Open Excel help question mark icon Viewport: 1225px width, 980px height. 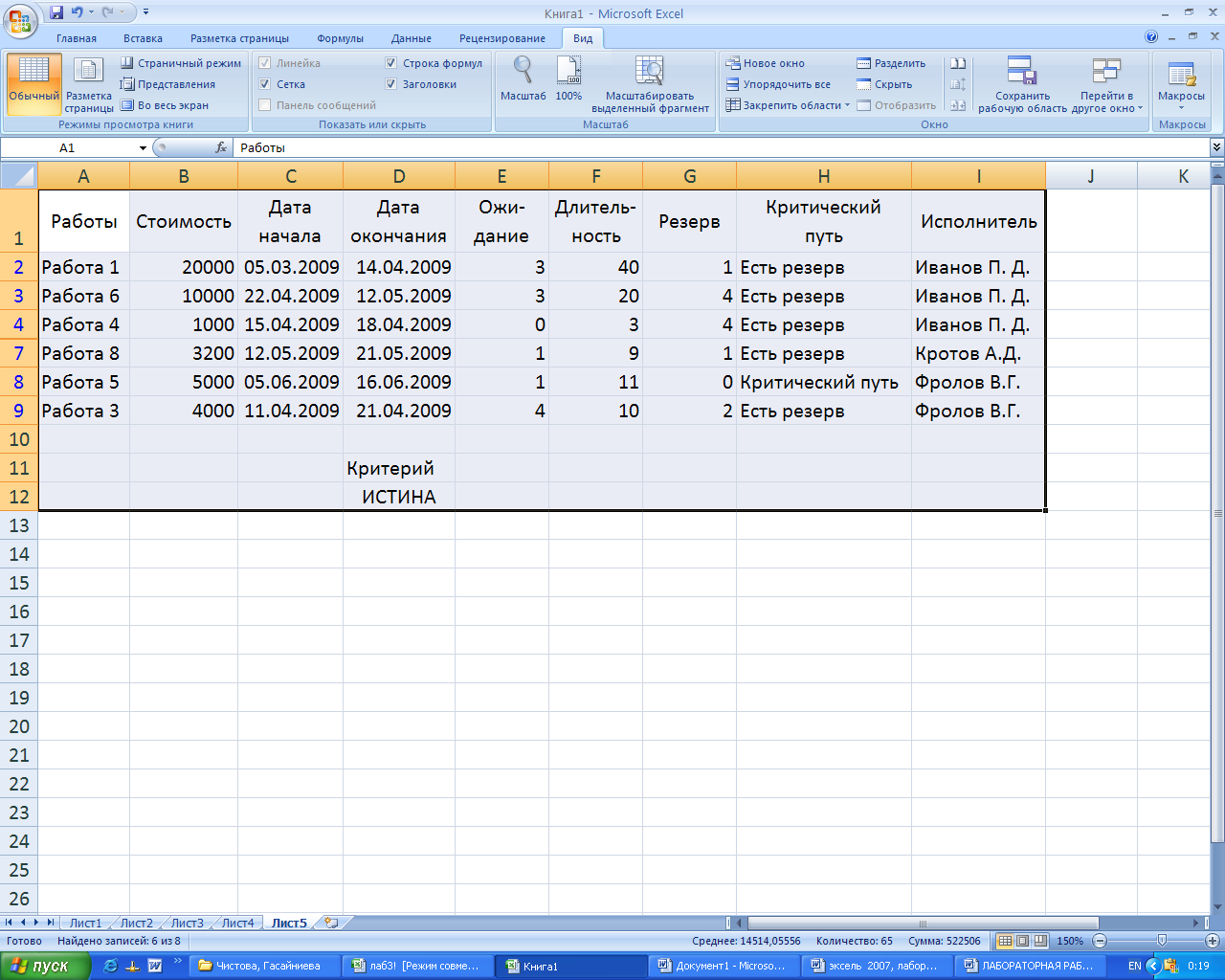tap(1151, 37)
